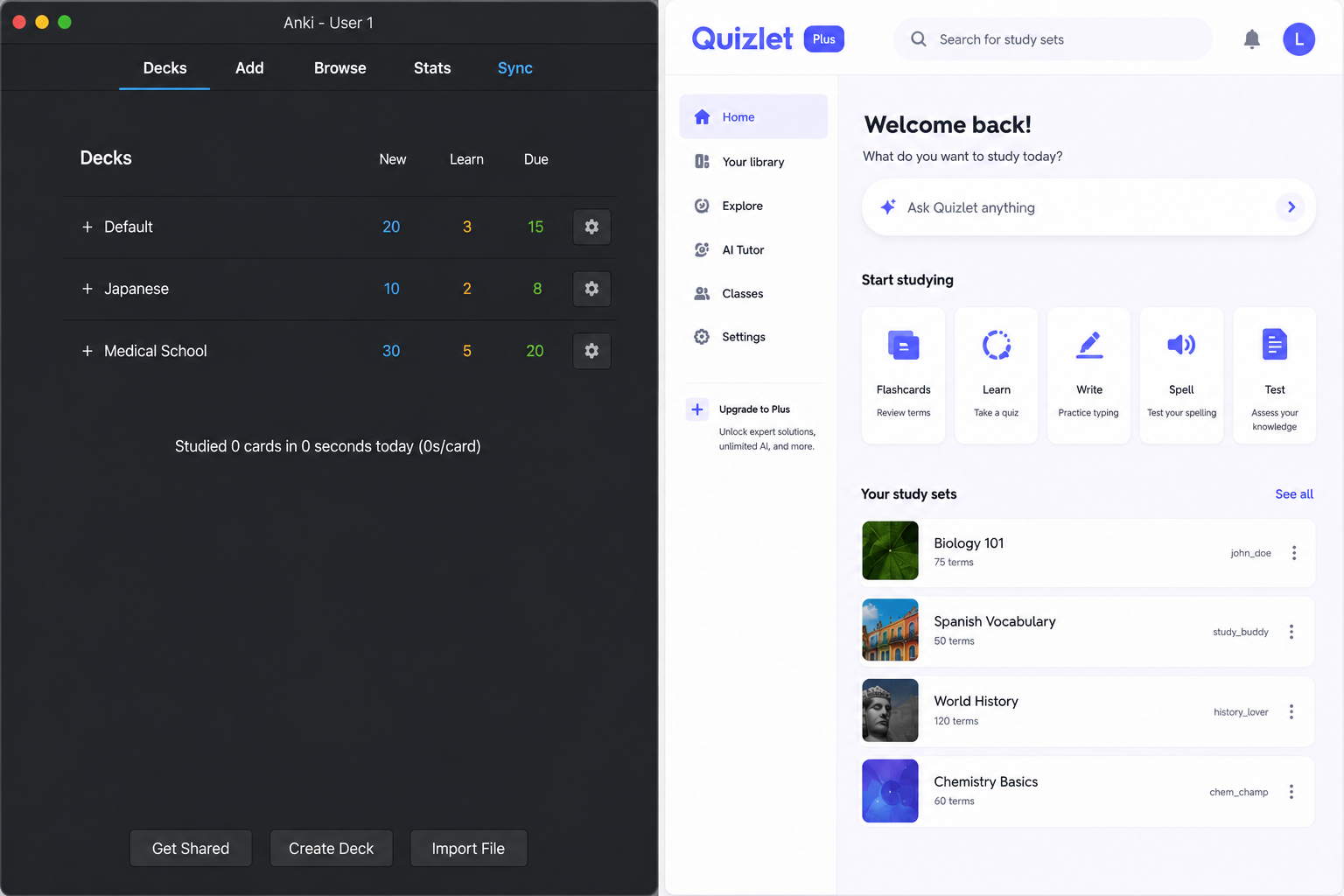Focus the Ask Quizlet anything field
Viewport: 1344px width, 896px height.
1088,207
